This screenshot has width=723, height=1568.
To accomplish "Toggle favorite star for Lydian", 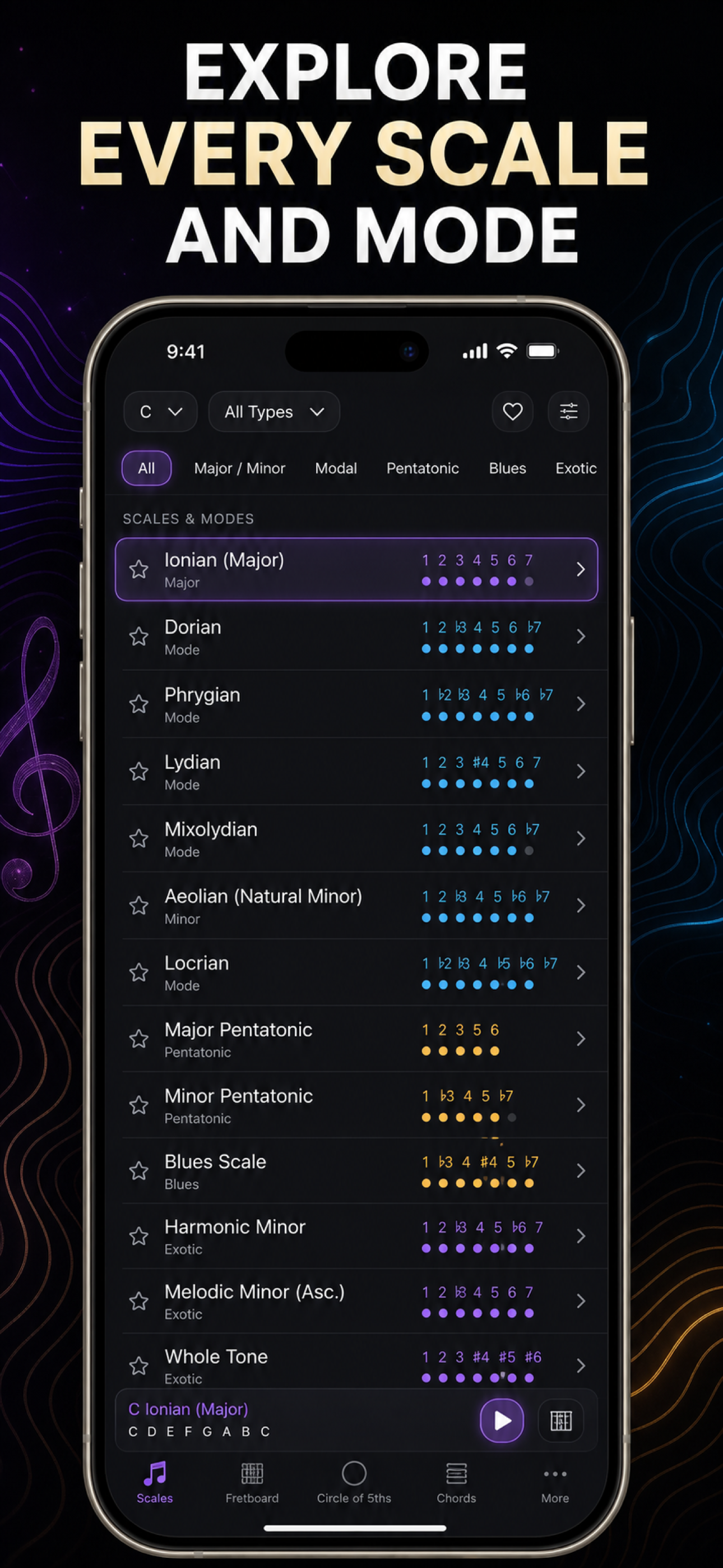I will click(x=139, y=771).
